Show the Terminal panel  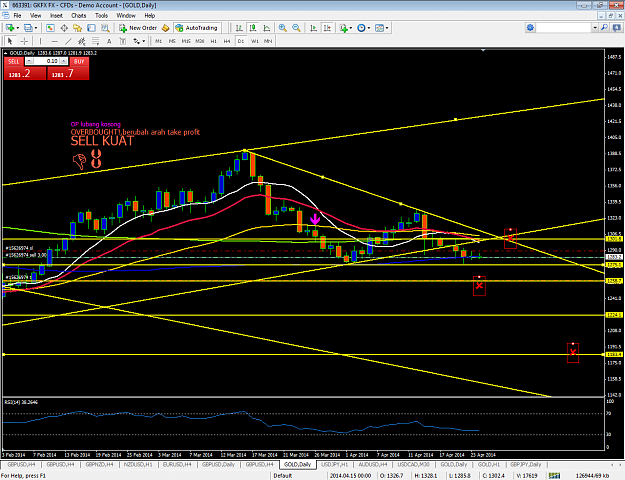91,28
